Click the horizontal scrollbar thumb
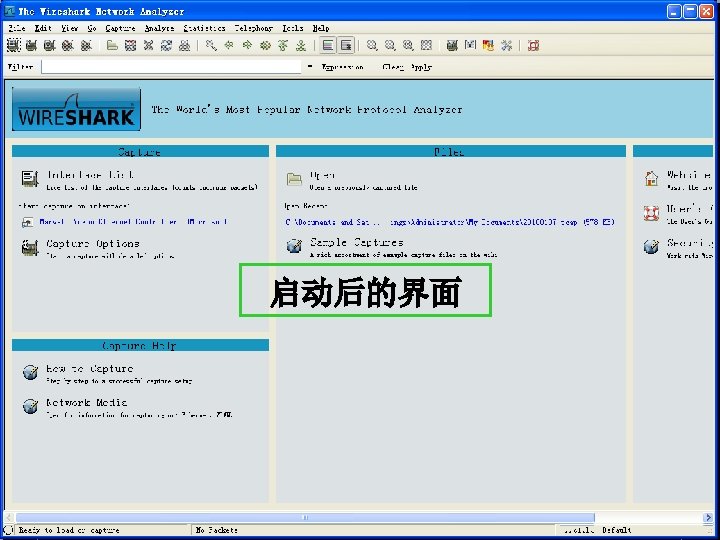 [305, 518]
